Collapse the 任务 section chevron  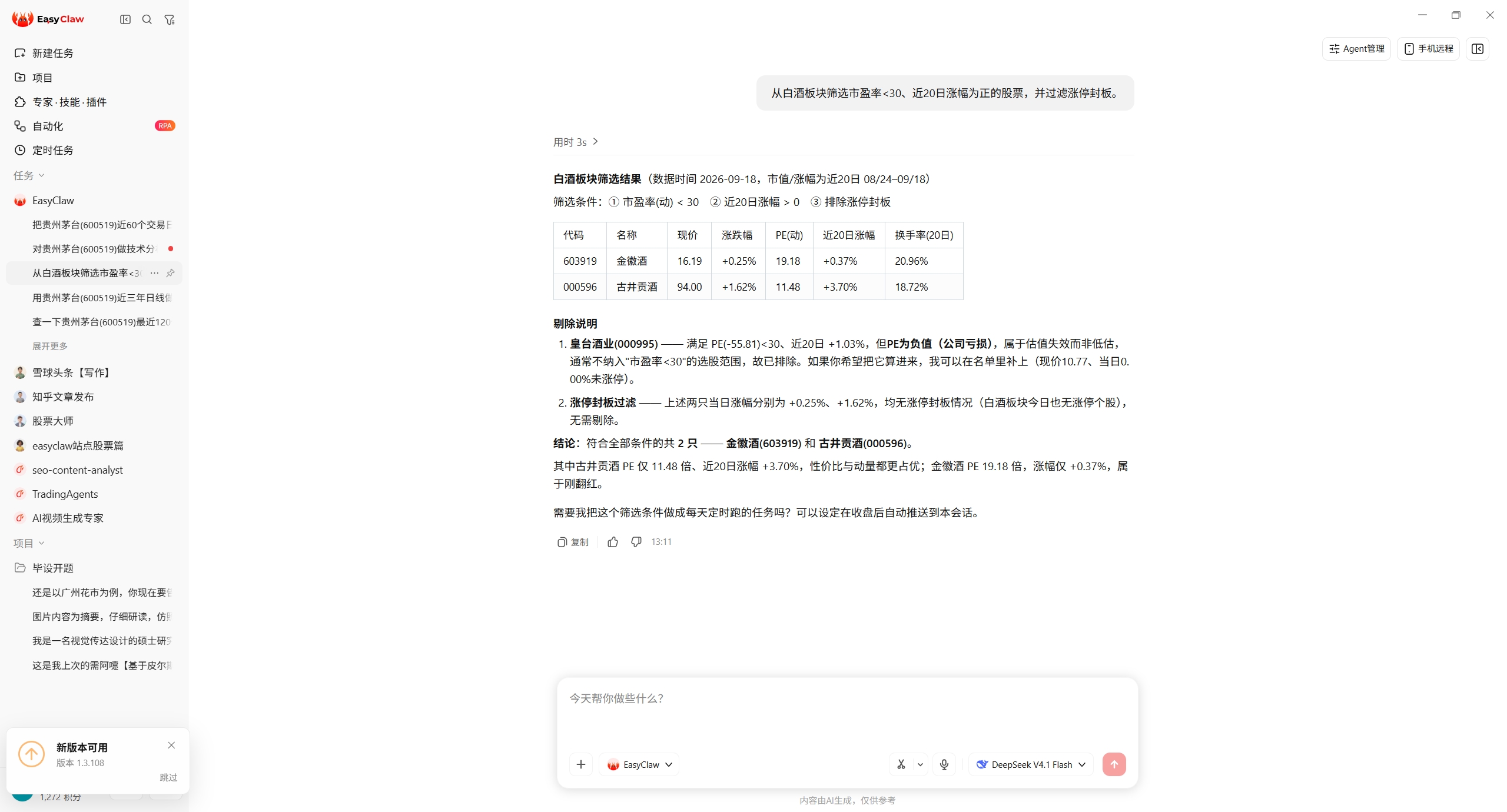(41, 175)
